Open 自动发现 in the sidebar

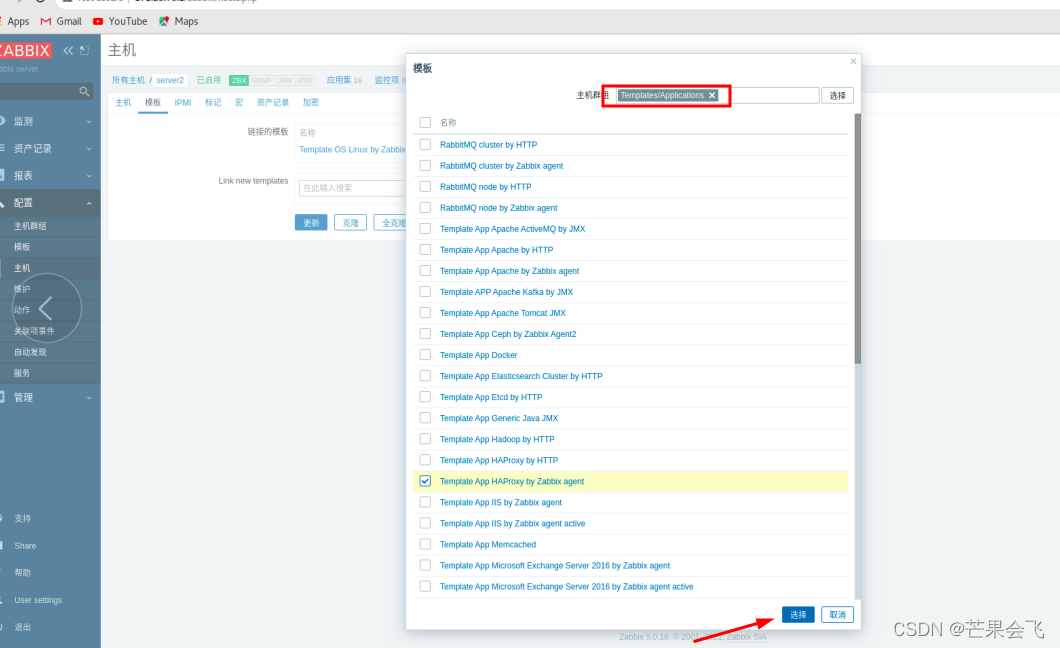pyautogui.click(x=30, y=352)
